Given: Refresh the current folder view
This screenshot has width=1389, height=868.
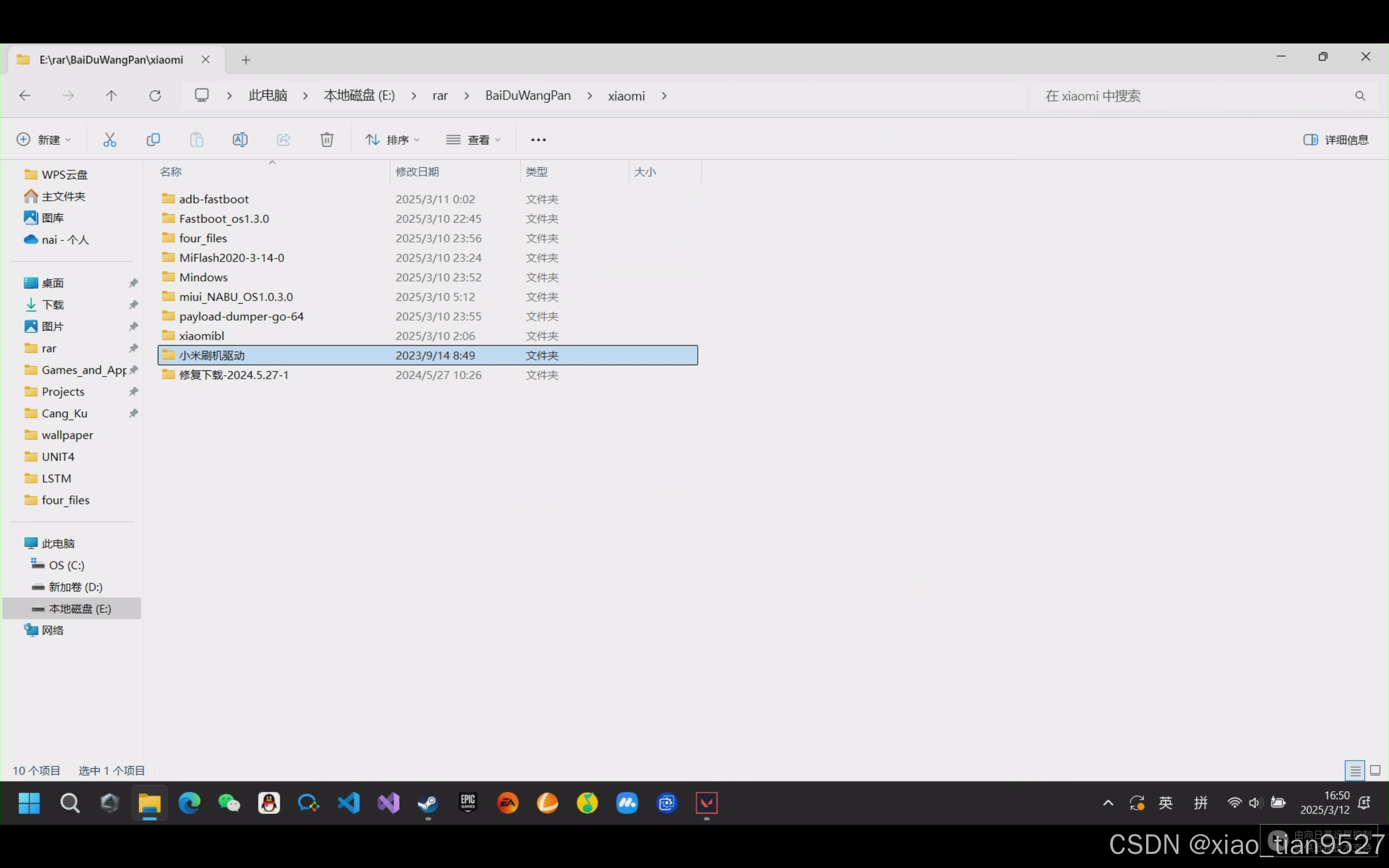Looking at the screenshot, I should pos(155,96).
